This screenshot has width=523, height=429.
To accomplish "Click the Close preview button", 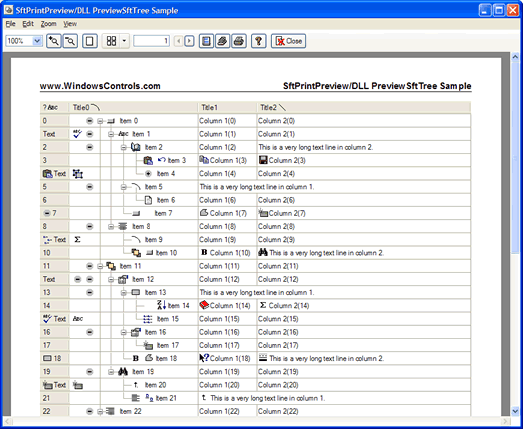I will (x=289, y=41).
